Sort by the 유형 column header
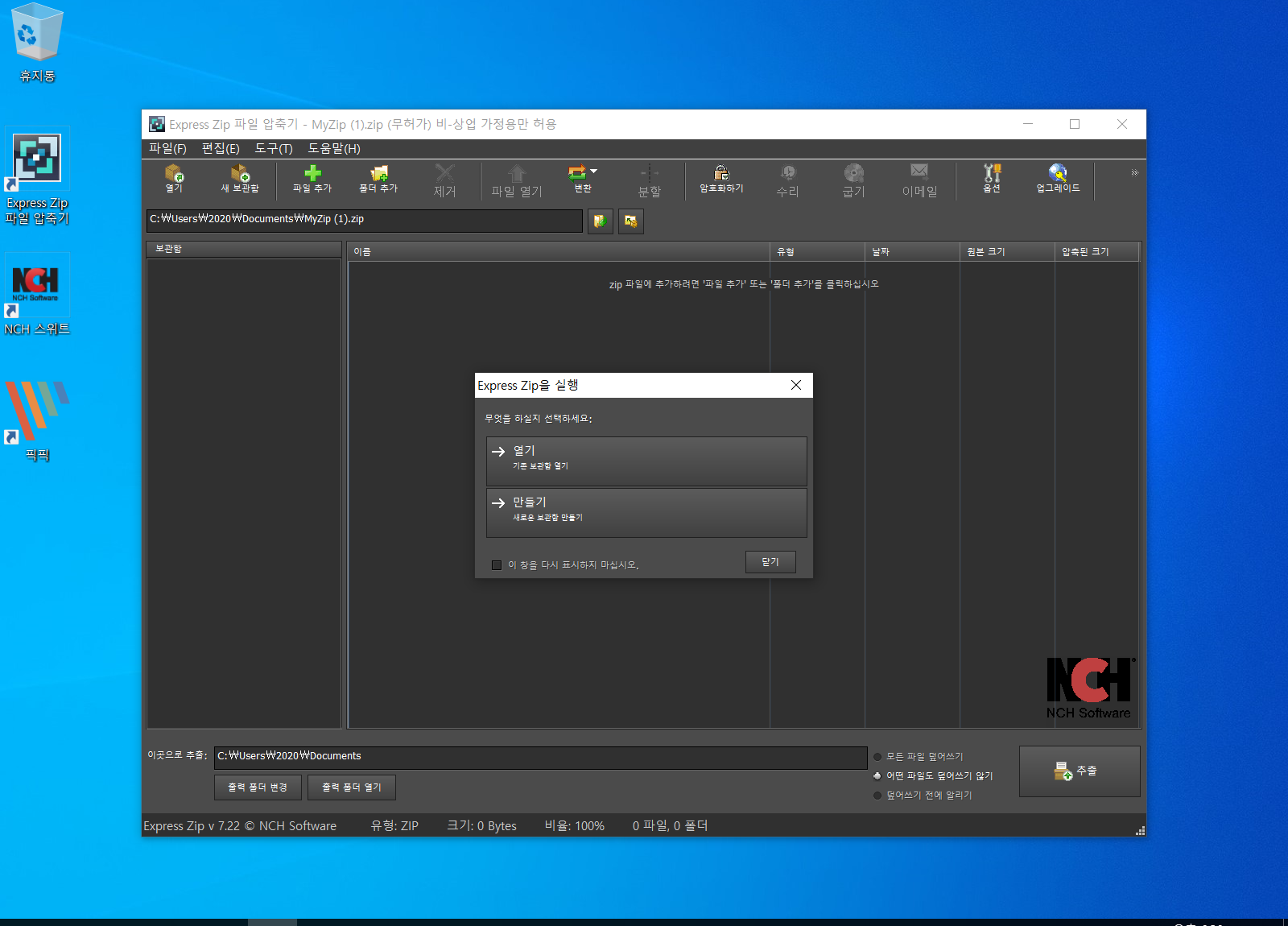This screenshot has width=1288, height=926. tap(817, 252)
